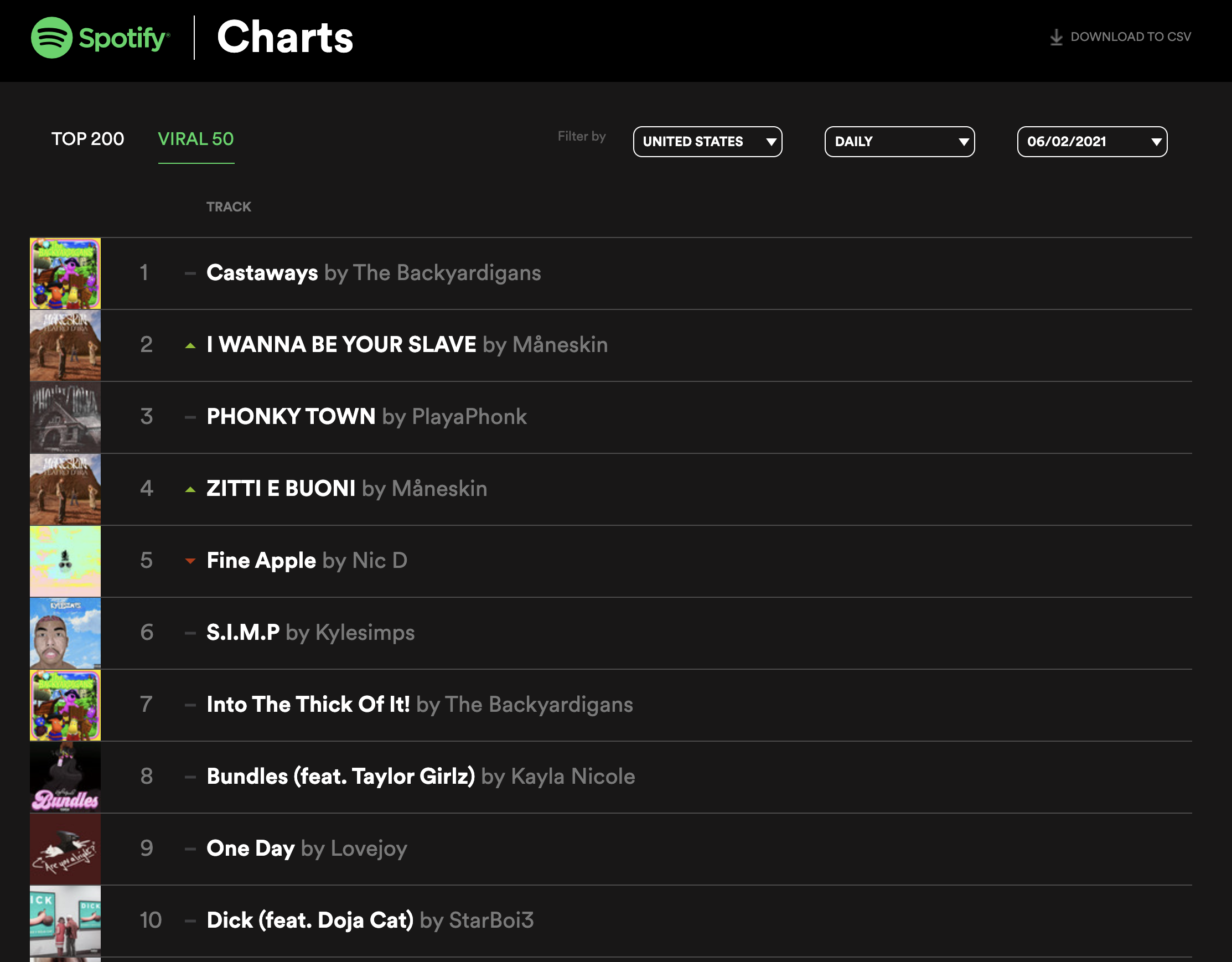1232x962 pixels.
Task: Open Into The Thick Of It! track
Action: pos(308,705)
